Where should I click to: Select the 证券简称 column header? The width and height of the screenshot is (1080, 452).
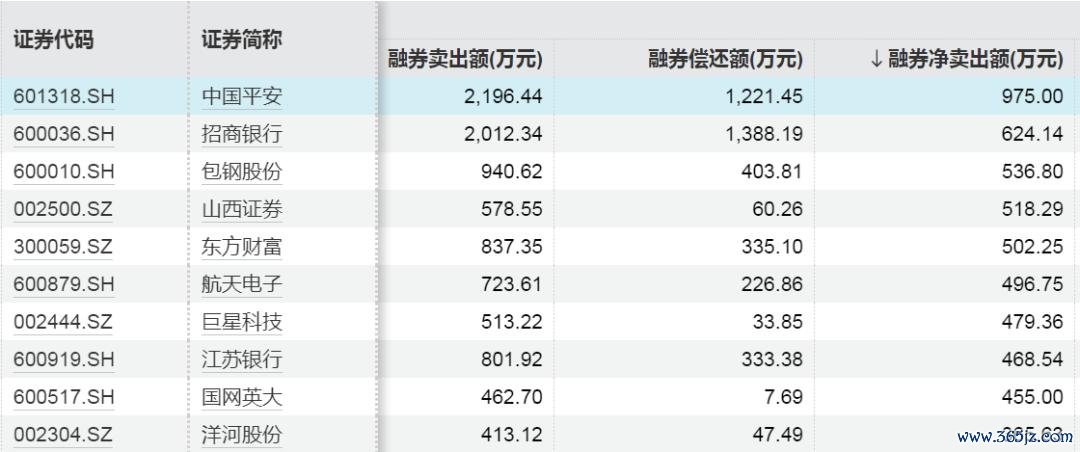[x=242, y=39]
